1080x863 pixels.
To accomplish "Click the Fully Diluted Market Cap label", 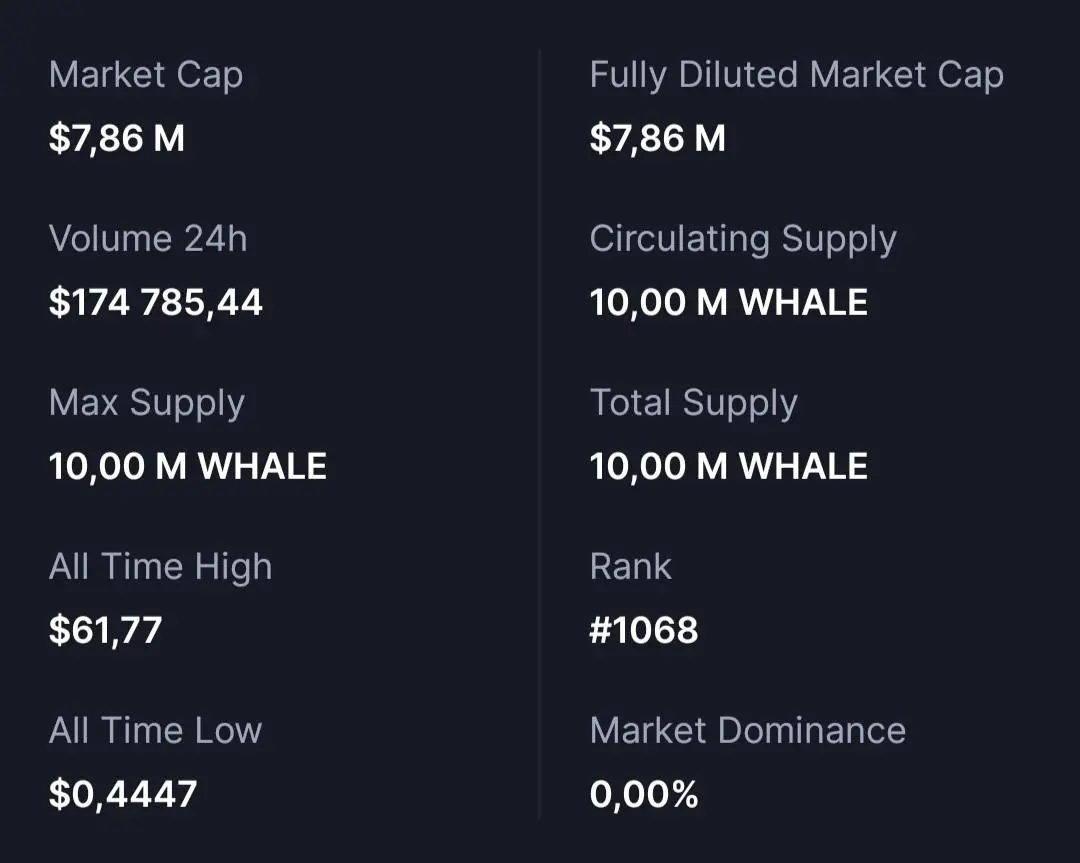I will [x=796, y=76].
